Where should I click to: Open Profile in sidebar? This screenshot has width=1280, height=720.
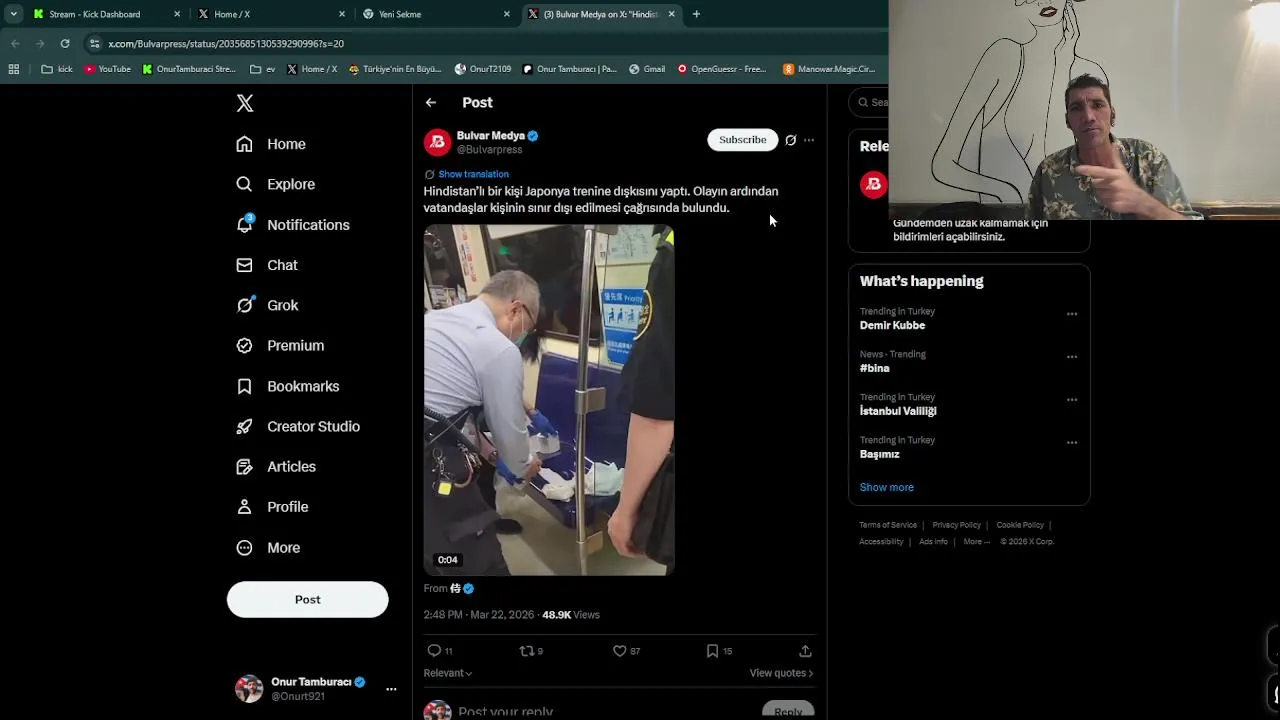tap(272, 507)
